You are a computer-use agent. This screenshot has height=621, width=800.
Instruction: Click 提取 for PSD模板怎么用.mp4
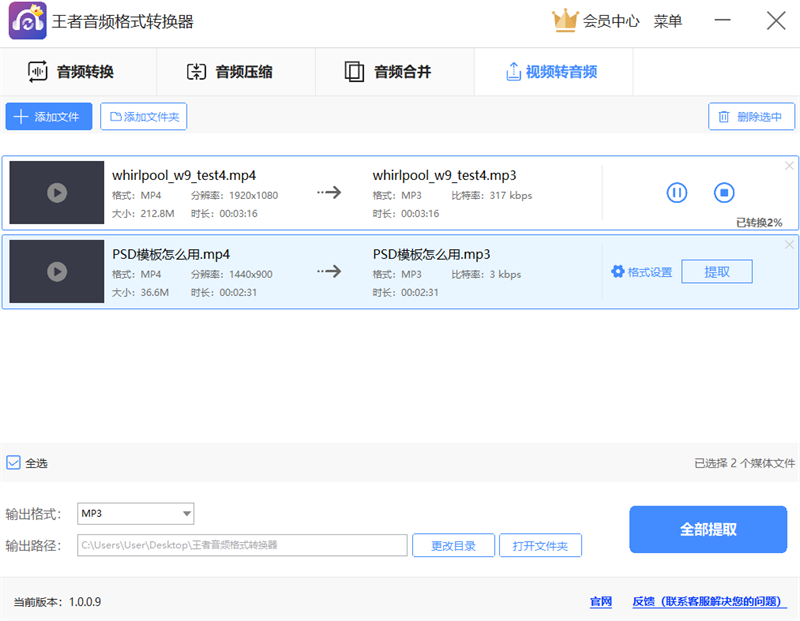click(x=717, y=271)
